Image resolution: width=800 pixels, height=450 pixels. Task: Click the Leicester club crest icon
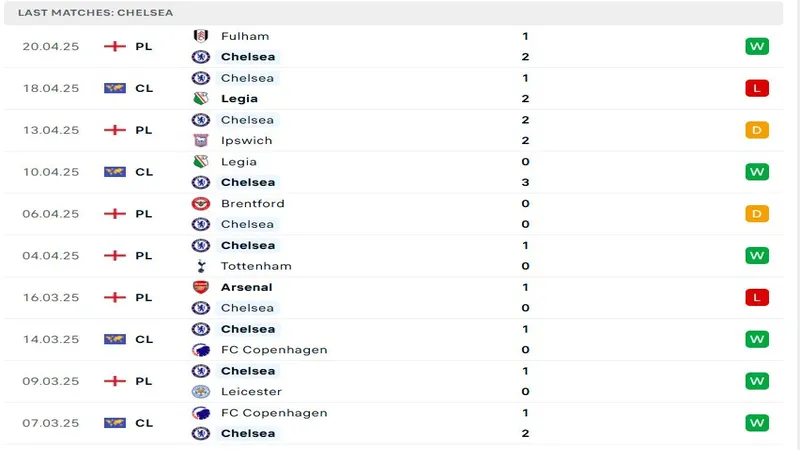[x=201, y=391]
